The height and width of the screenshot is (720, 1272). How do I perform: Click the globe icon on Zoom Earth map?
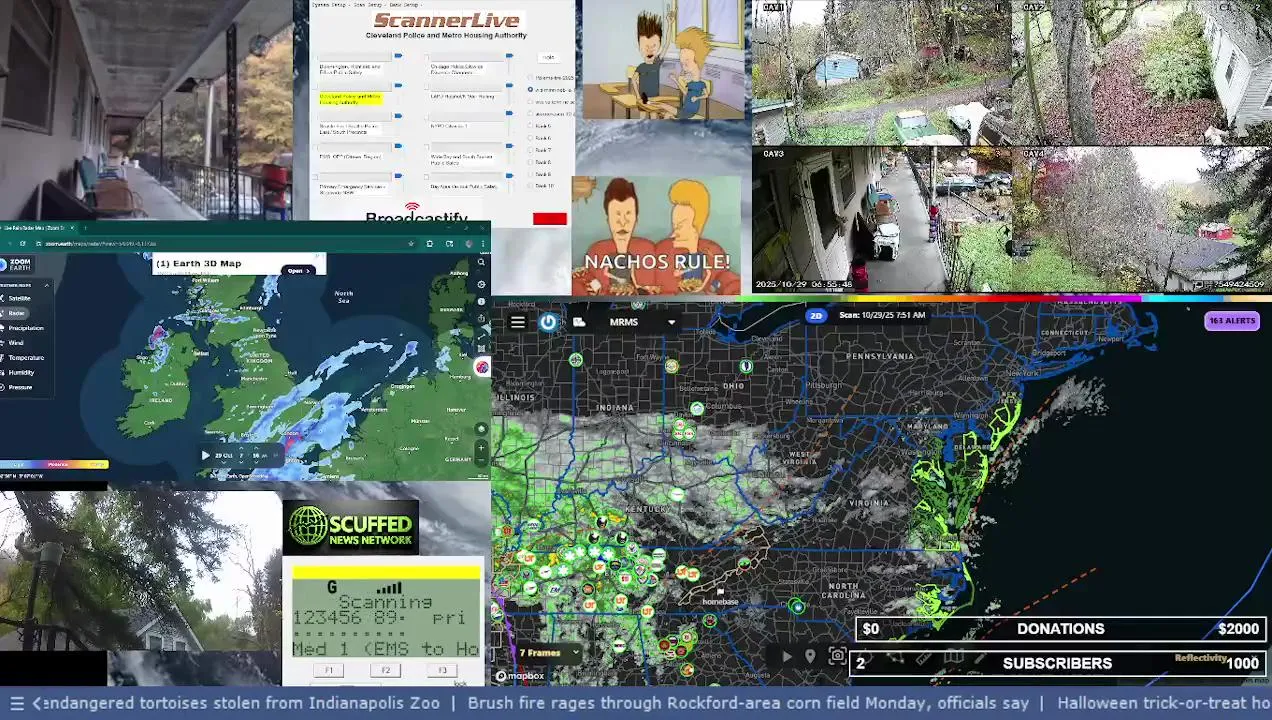(481, 429)
